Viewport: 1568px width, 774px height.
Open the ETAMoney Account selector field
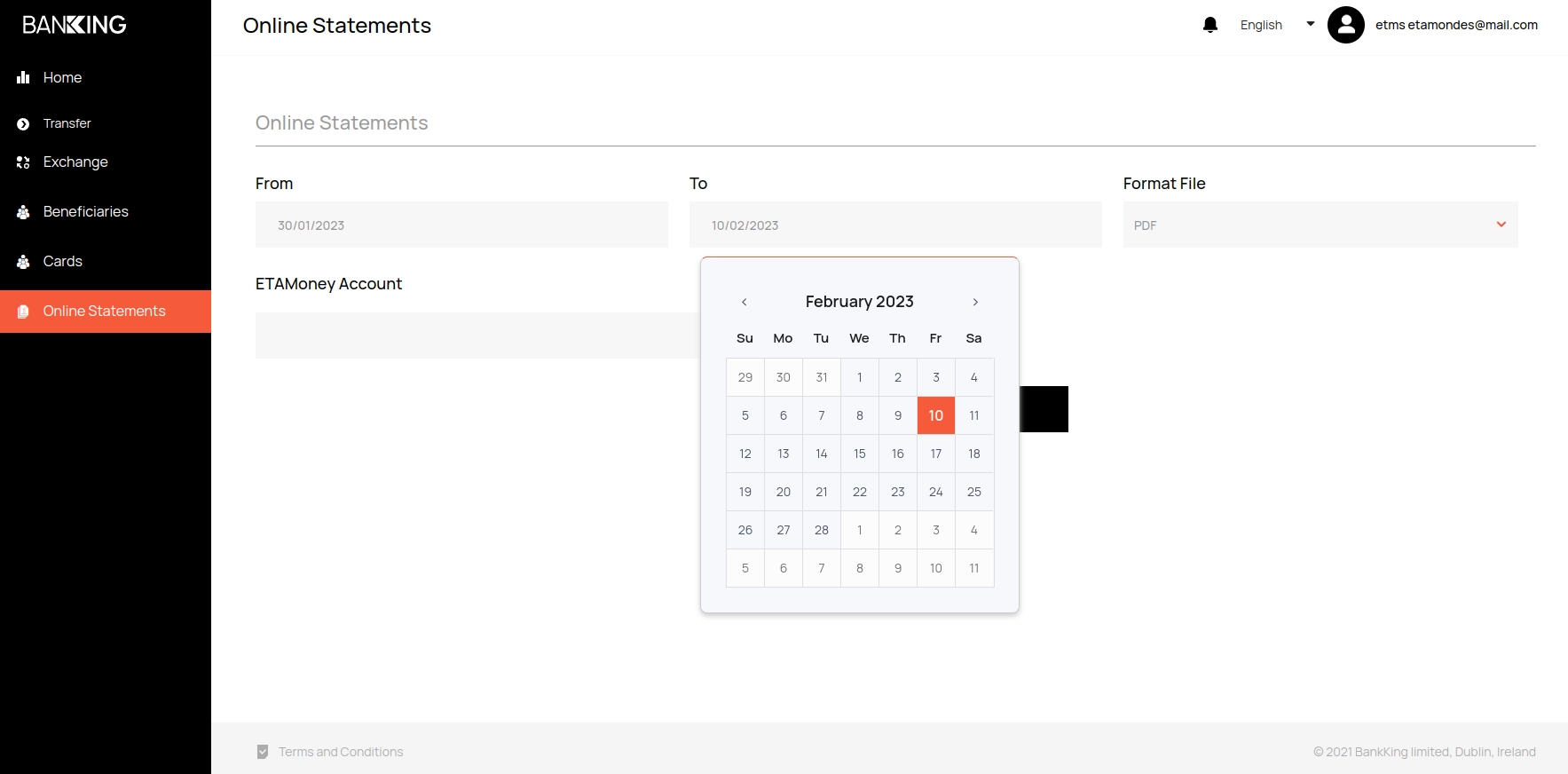(x=477, y=336)
